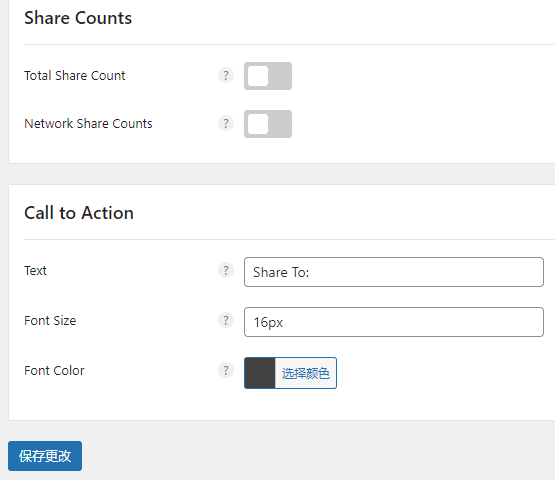The width and height of the screenshot is (555, 480).
Task: Open help tooltip for Network Share Counts
Action: coord(226,123)
